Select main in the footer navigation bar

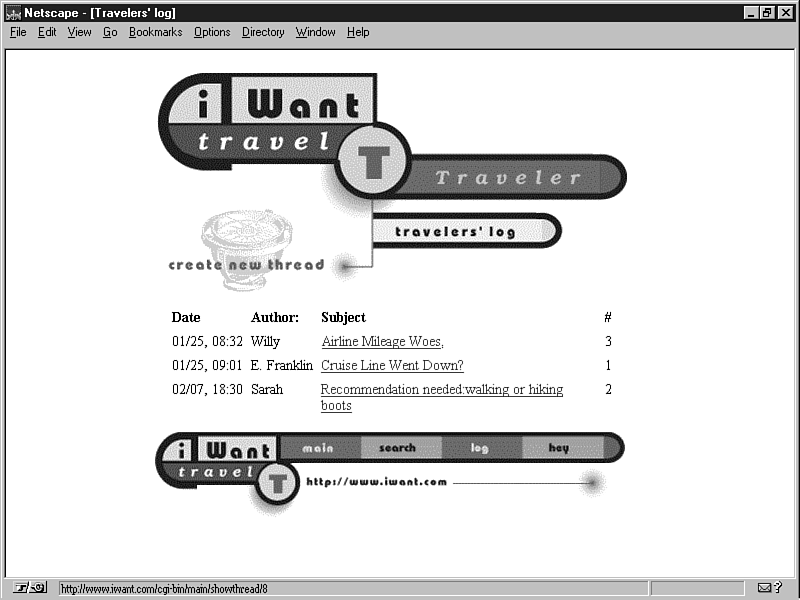coord(318,448)
